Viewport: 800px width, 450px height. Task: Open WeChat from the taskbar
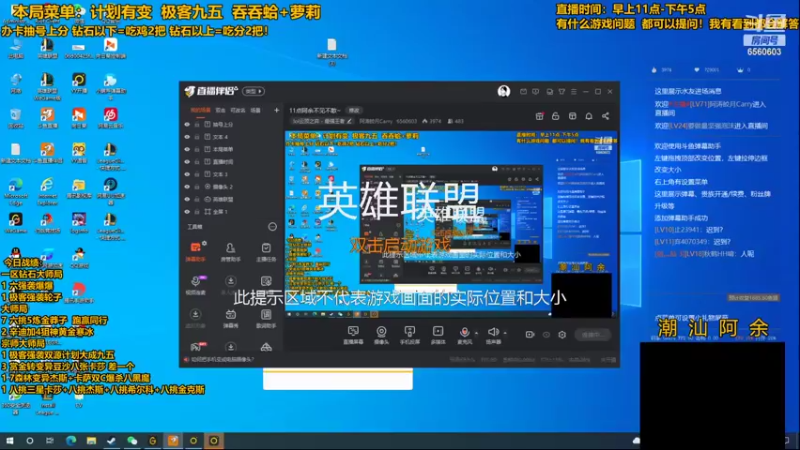(x=132, y=441)
